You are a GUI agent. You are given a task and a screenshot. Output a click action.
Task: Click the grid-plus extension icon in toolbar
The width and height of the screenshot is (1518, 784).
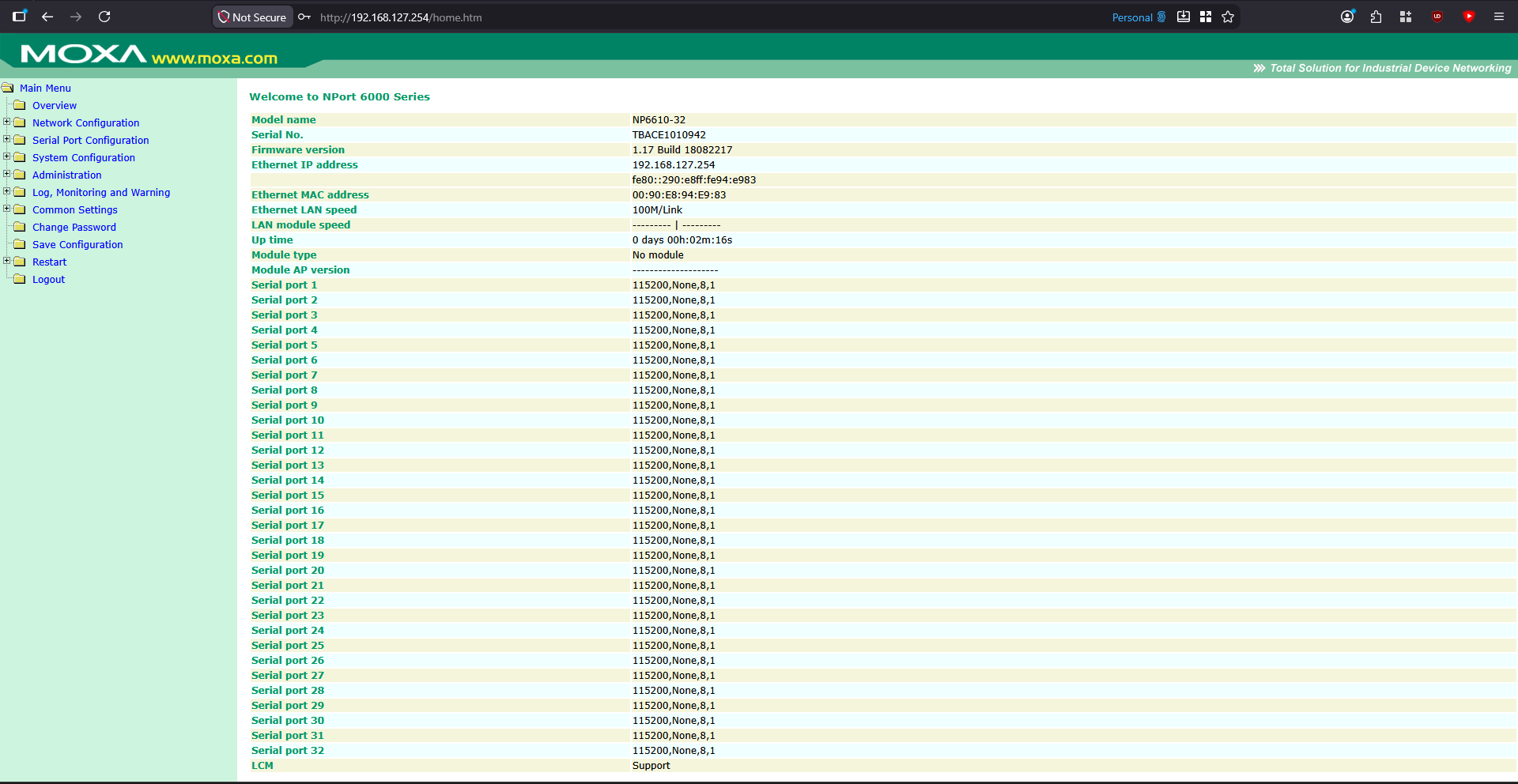point(1406,17)
